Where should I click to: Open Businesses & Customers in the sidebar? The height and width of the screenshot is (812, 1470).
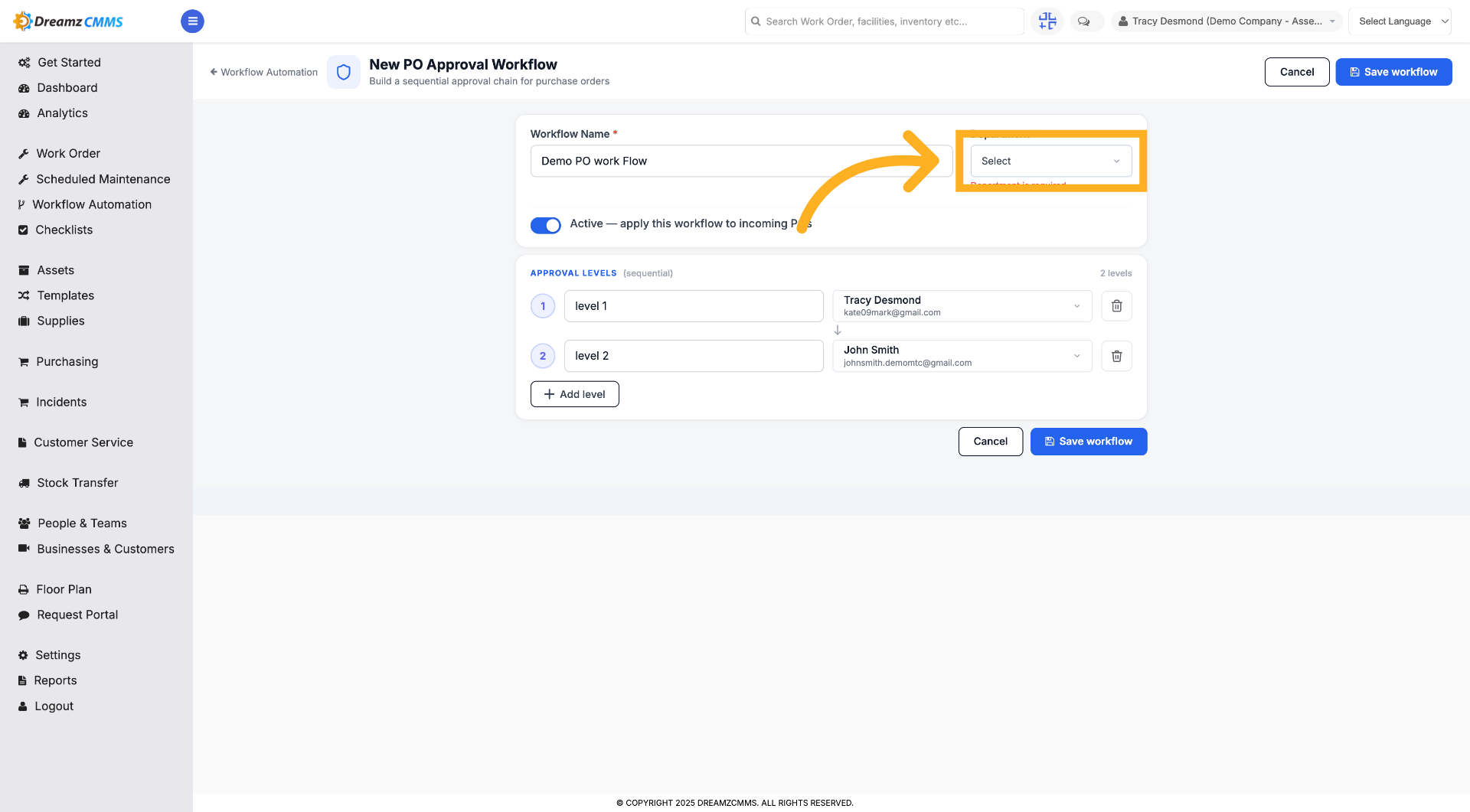106,549
